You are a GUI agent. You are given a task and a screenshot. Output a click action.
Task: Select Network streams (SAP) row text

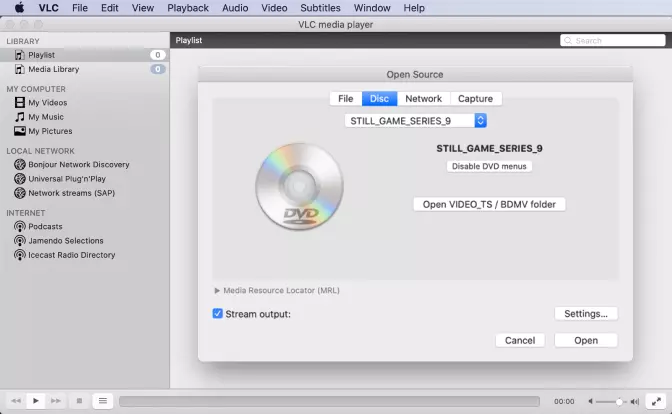point(72,193)
